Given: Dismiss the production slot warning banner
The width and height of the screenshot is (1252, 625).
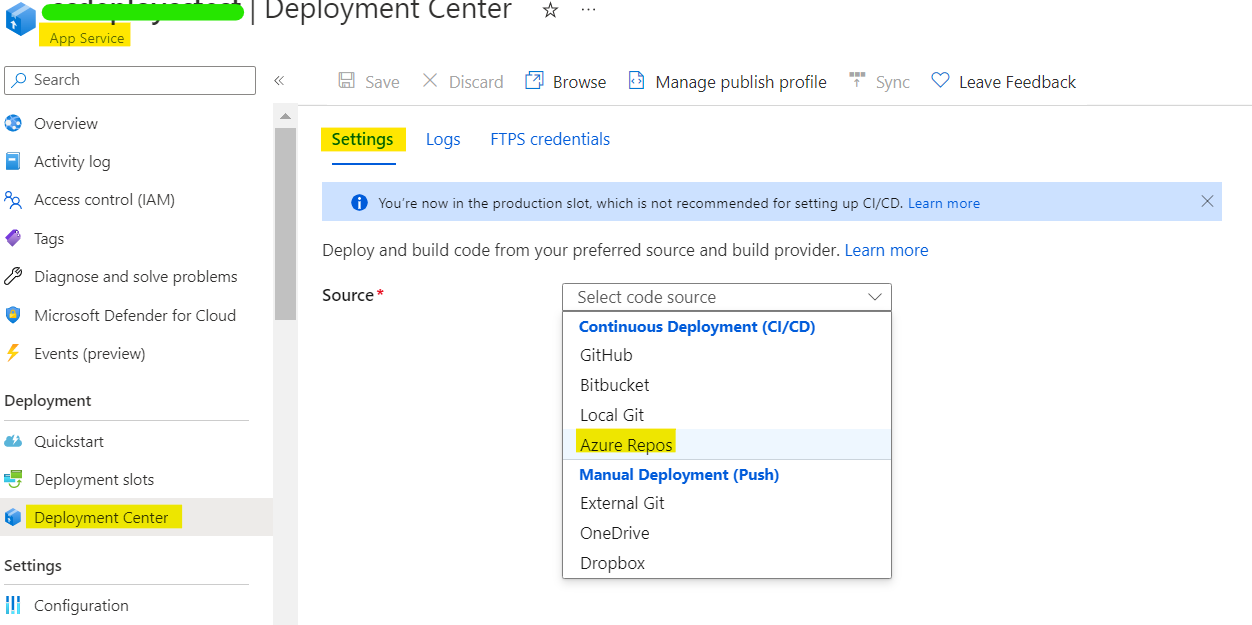Looking at the screenshot, I should pyautogui.click(x=1207, y=201).
